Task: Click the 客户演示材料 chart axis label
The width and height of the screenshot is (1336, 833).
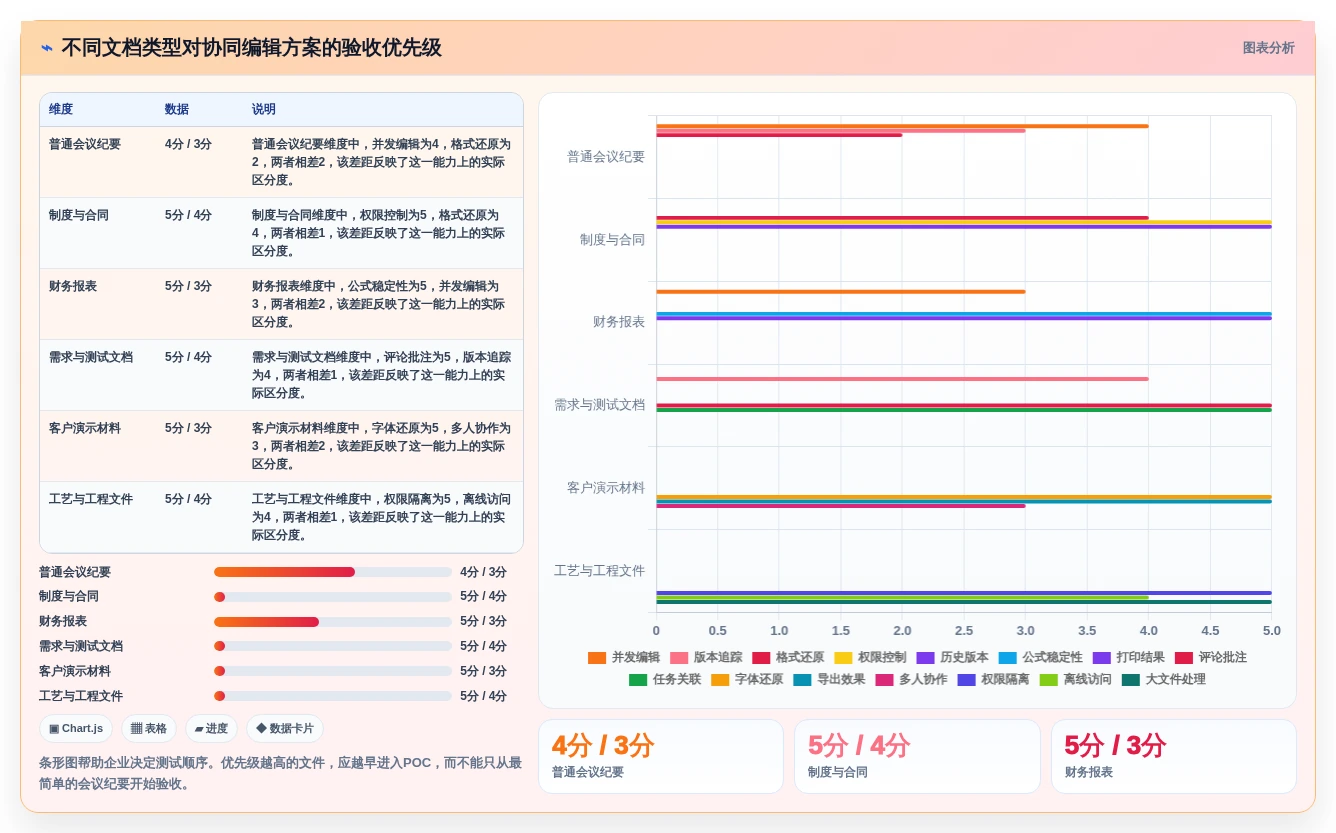Action: (606, 488)
